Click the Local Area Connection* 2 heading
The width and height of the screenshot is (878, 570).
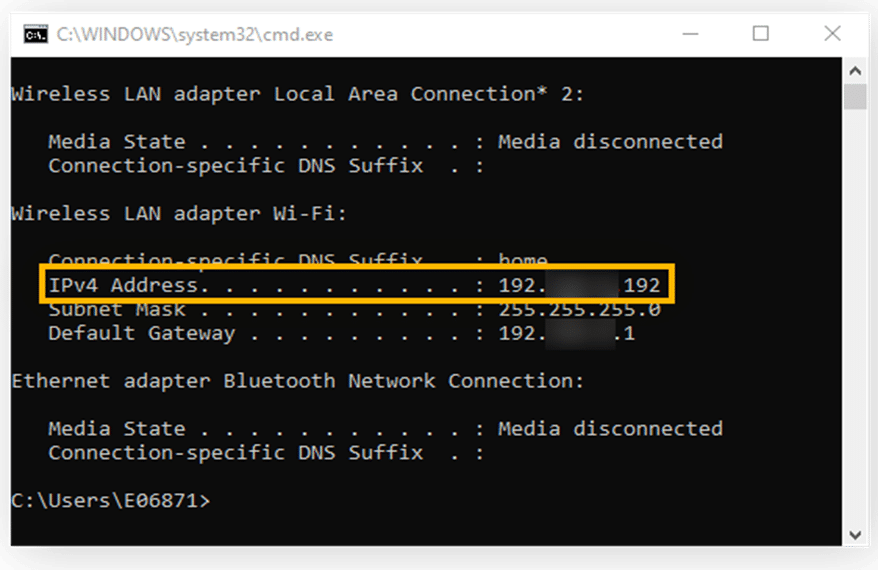pos(297,94)
